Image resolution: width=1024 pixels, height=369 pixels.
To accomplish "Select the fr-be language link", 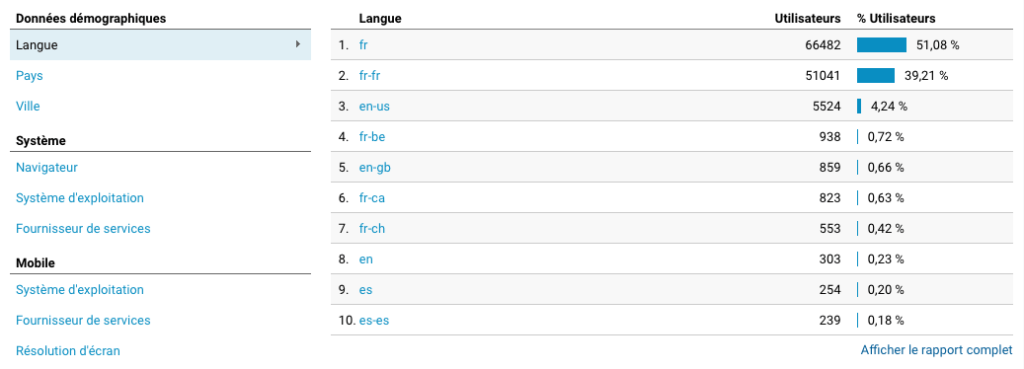I will [x=372, y=136].
